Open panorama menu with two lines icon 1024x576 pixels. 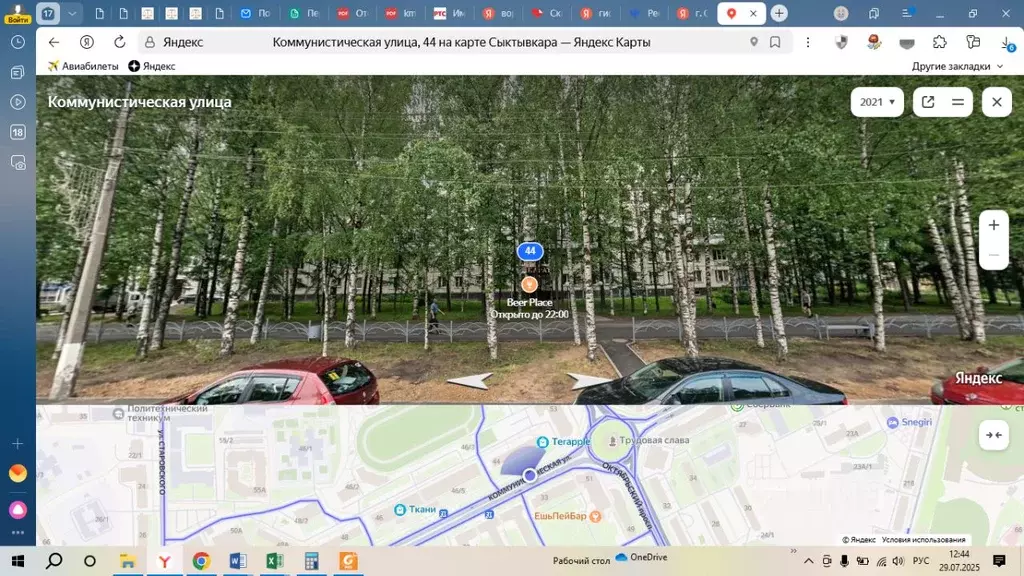point(958,102)
